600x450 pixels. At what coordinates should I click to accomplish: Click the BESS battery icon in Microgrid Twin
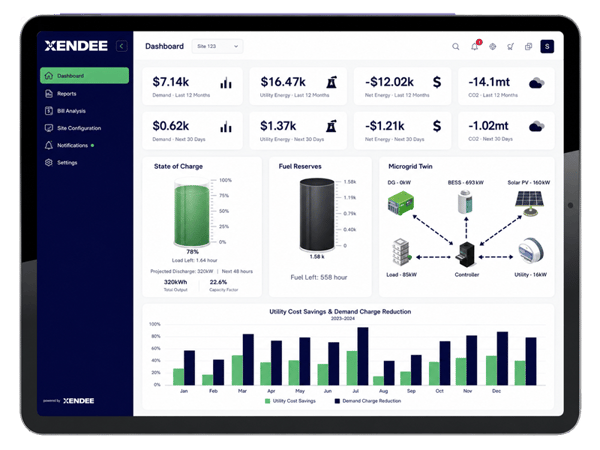pos(465,201)
